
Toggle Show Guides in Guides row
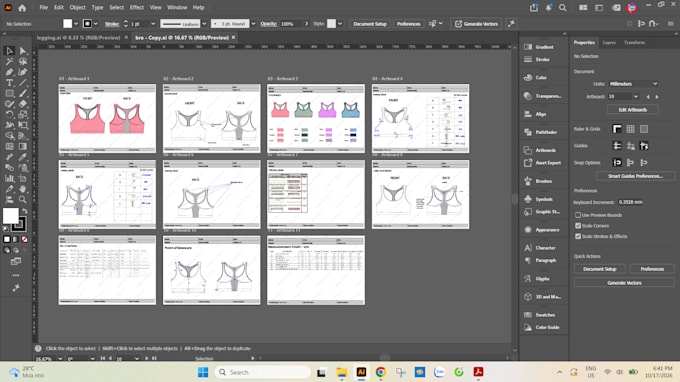[x=617, y=146]
